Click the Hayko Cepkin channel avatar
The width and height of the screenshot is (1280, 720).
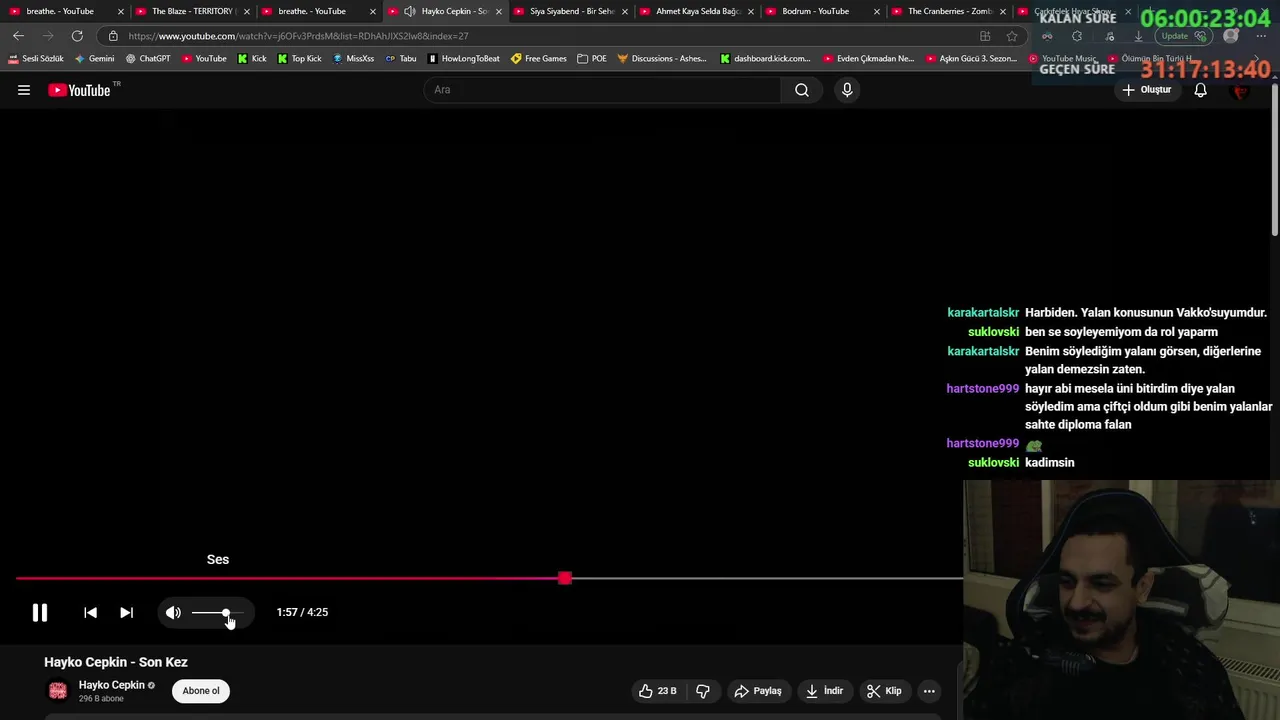pyautogui.click(x=58, y=691)
